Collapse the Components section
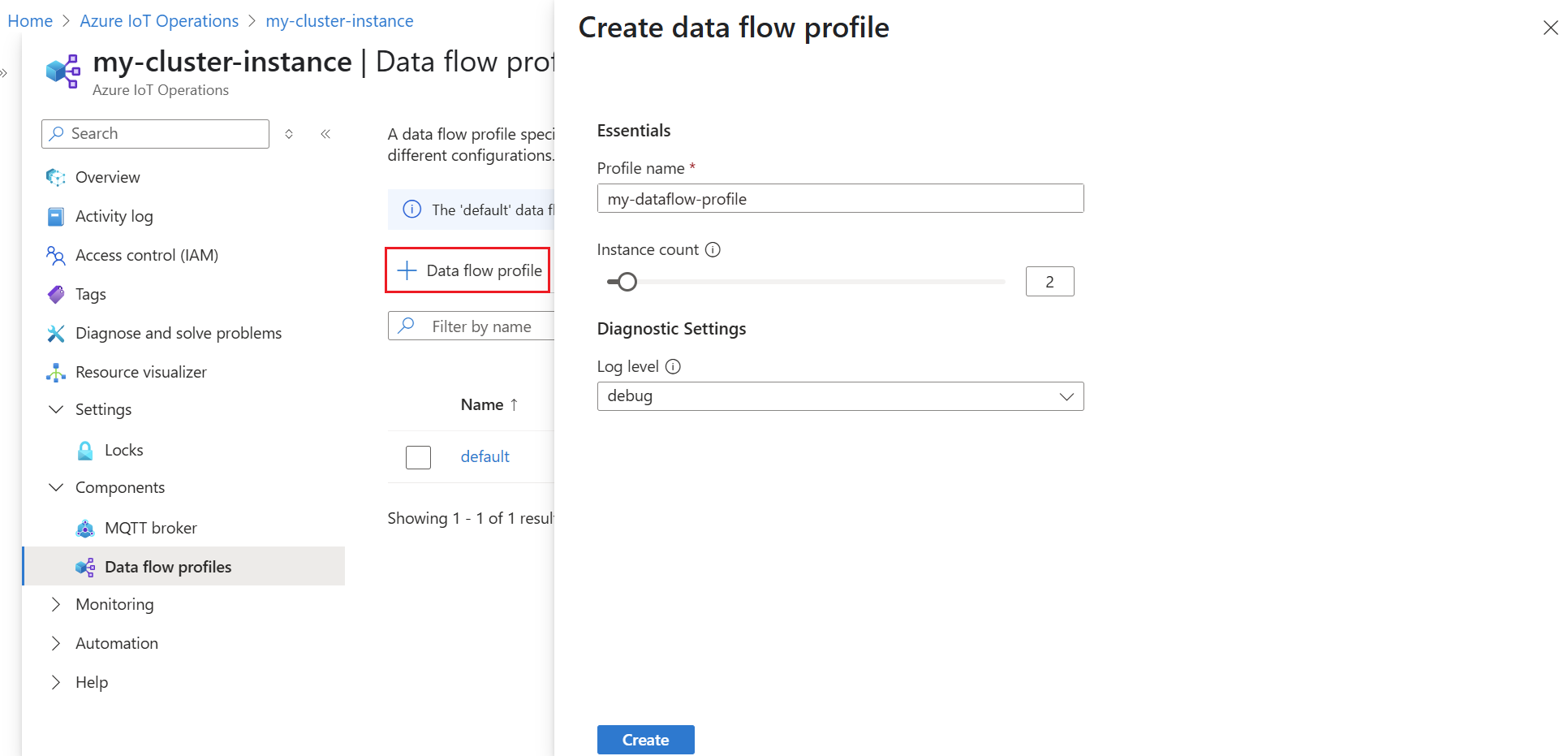Screen dimensions: 1568x756 coord(55,487)
